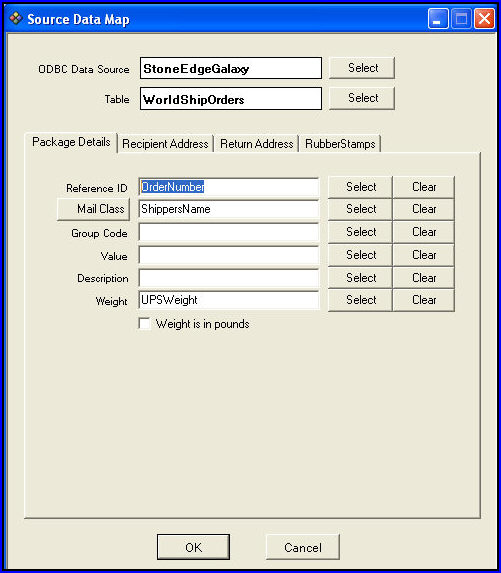Viewport: 501px width, 573px height.
Task: Click Clear in the Mail Class row
Action: pos(424,209)
